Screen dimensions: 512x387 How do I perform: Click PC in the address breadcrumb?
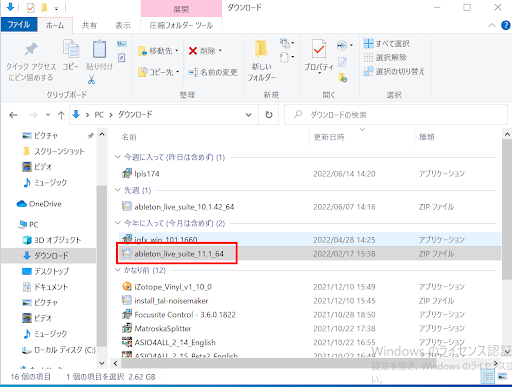[99, 115]
